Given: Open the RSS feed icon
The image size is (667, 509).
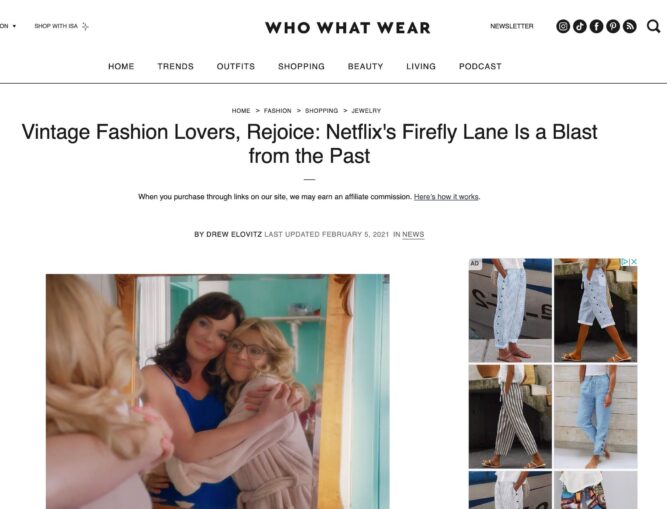Looking at the screenshot, I should coord(630,26).
